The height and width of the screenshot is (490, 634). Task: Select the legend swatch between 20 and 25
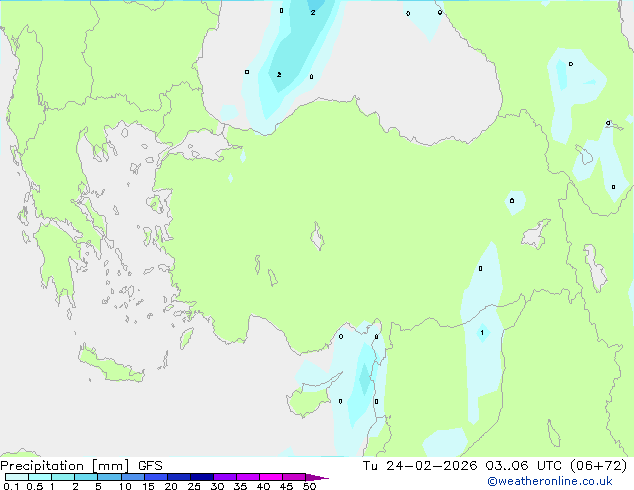pos(179,477)
